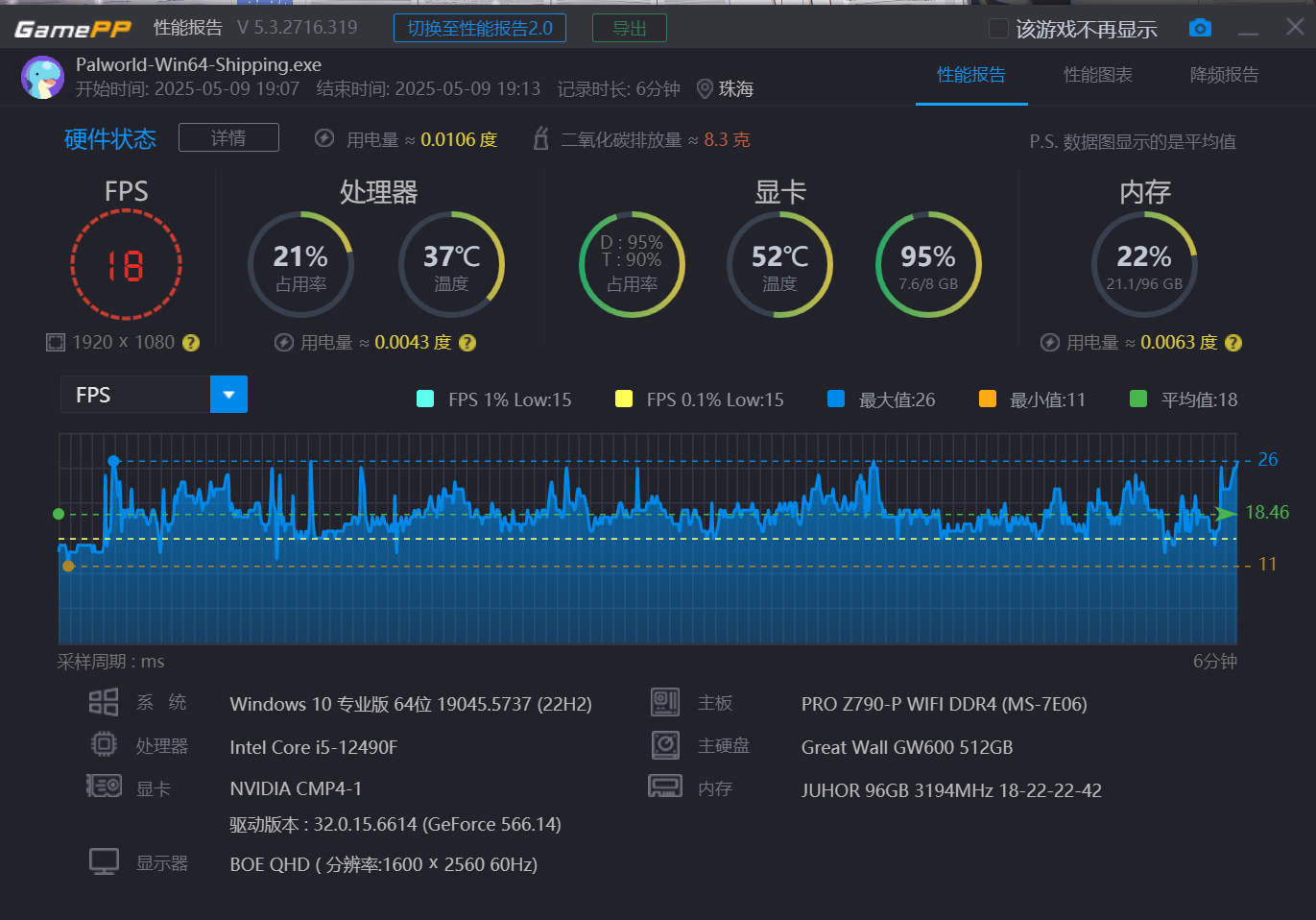The width and height of the screenshot is (1316, 920).
Task: Click the 导出 export button
Action: coord(630,29)
